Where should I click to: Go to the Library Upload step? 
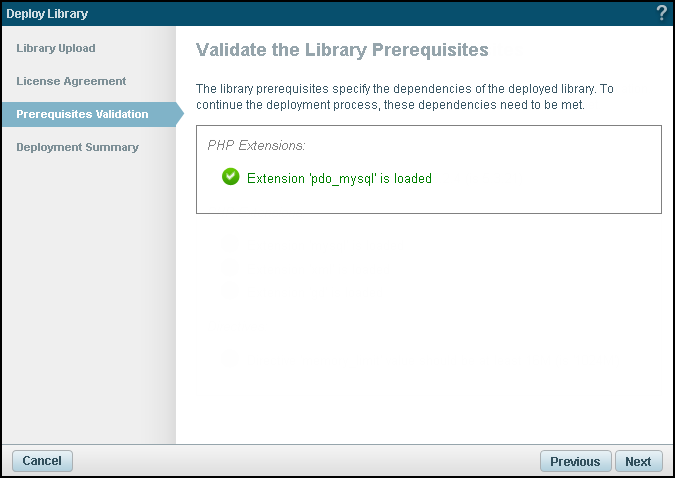click(x=56, y=48)
